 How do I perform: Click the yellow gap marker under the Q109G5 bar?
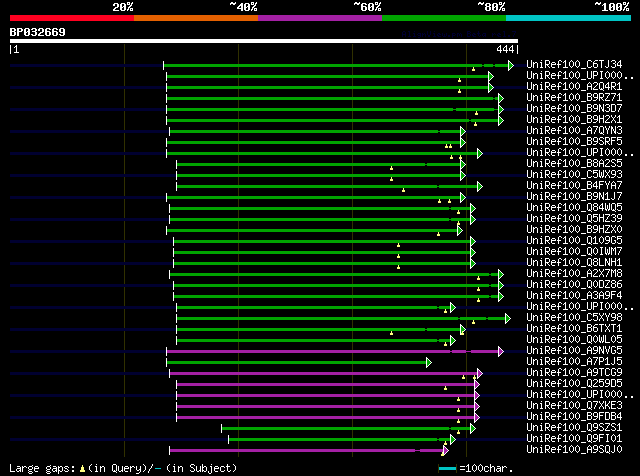click(398, 245)
